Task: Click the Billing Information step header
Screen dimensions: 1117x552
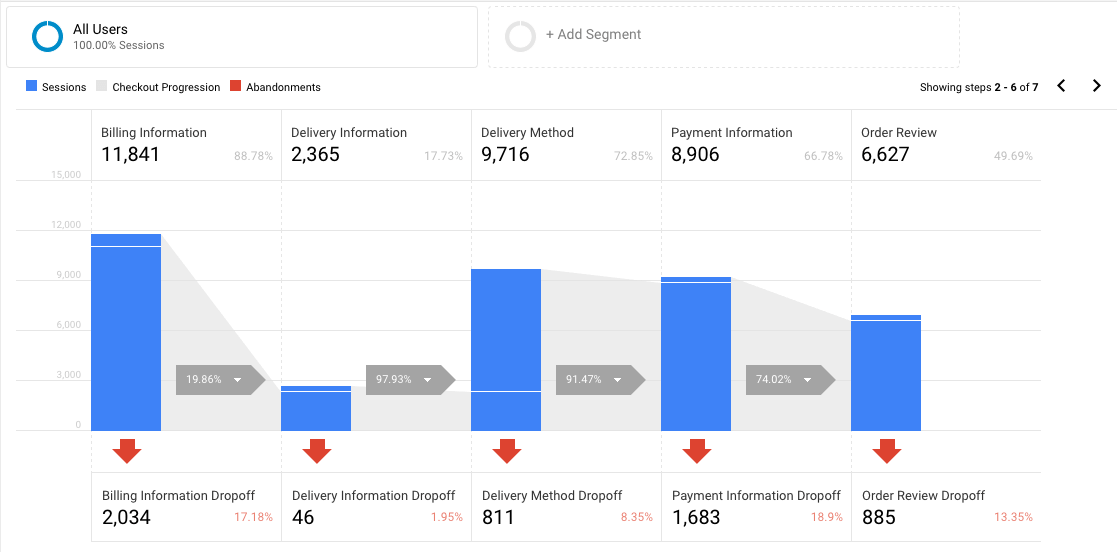Action: (x=154, y=132)
